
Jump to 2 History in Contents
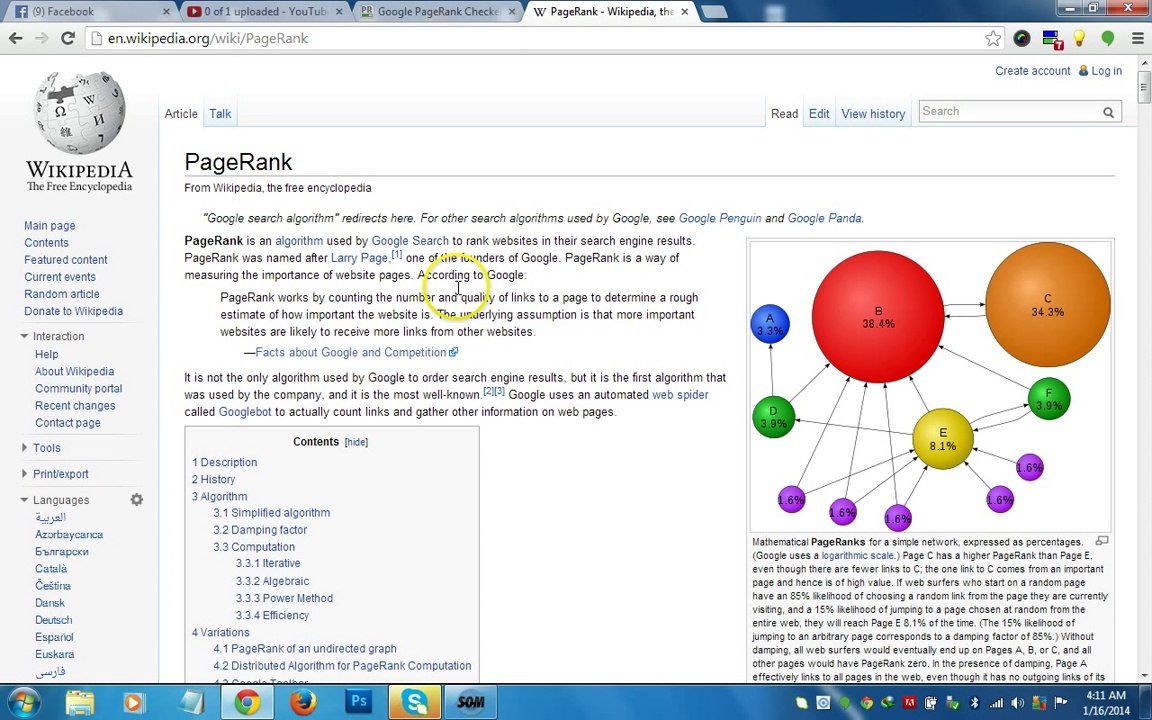click(x=214, y=479)
